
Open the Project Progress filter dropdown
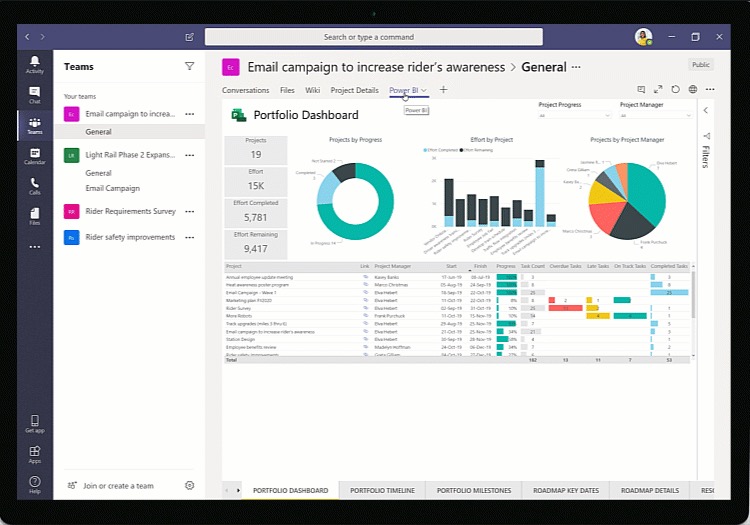click(x=574, y=116)
